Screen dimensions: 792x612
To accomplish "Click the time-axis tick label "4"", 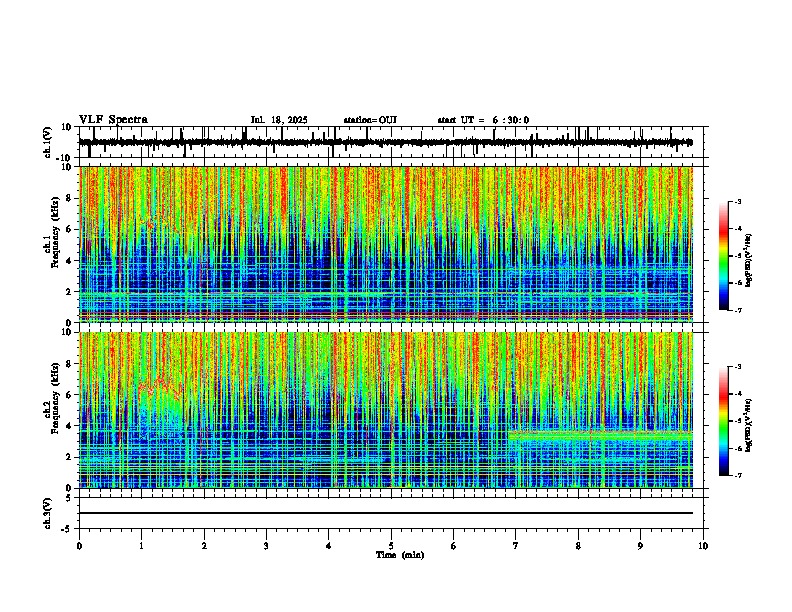I will 329,546.
